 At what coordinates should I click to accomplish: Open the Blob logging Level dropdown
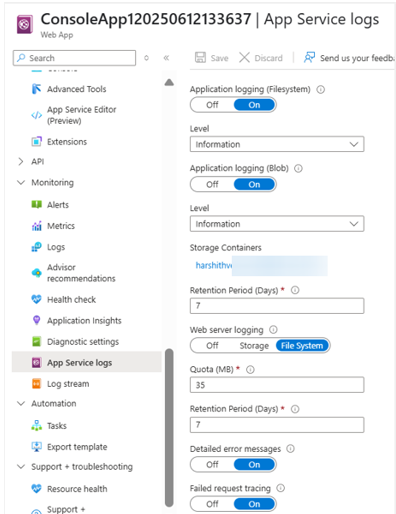pos(277,224)
